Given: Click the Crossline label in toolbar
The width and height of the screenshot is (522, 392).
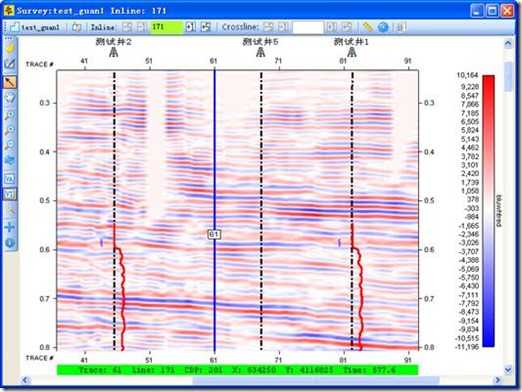Looking at the screenshot, I should tap(240, 27).
